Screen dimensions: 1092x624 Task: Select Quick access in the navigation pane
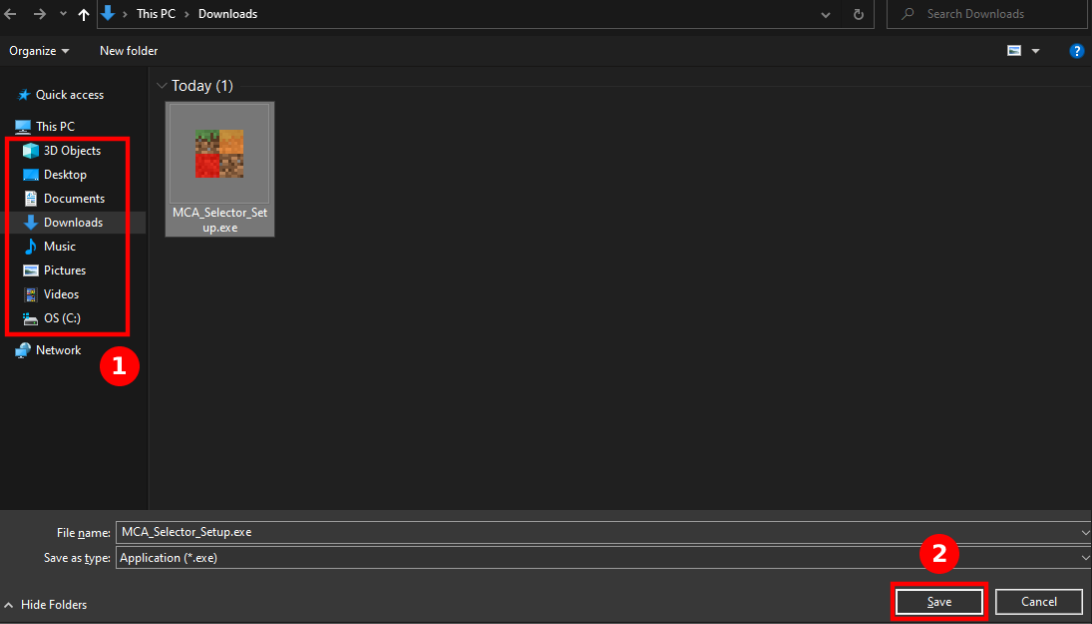coord(61,95)
